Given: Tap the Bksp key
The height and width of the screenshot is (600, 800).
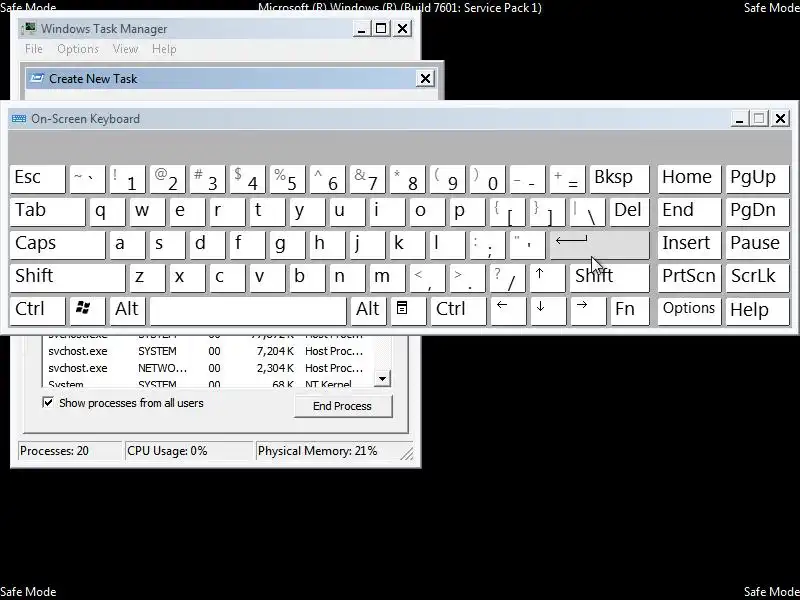Looking at the screenshot, I should (x=619, y=180).
